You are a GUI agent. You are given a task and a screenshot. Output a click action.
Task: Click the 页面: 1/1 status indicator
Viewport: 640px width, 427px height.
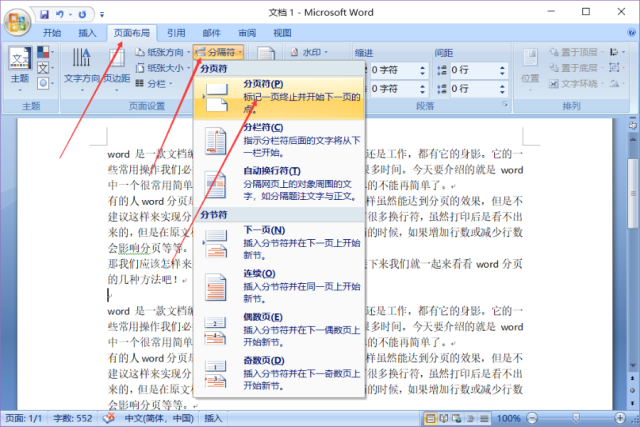click(24, 418)
